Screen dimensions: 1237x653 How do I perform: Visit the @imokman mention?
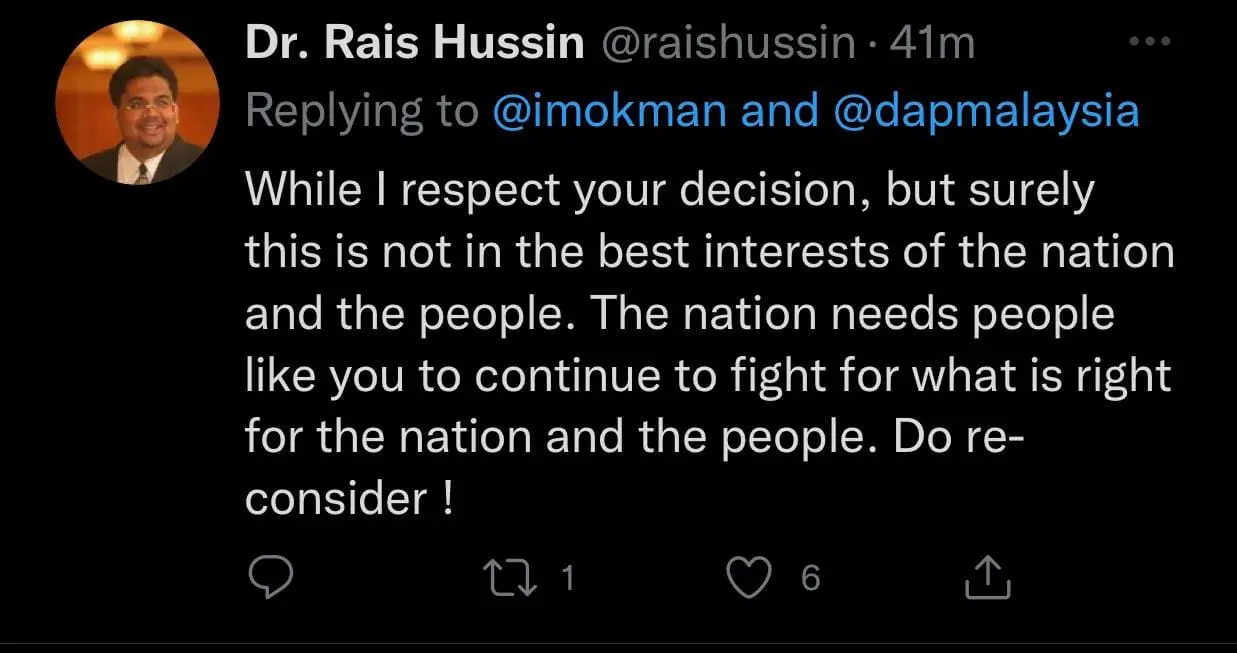(610, 111)
